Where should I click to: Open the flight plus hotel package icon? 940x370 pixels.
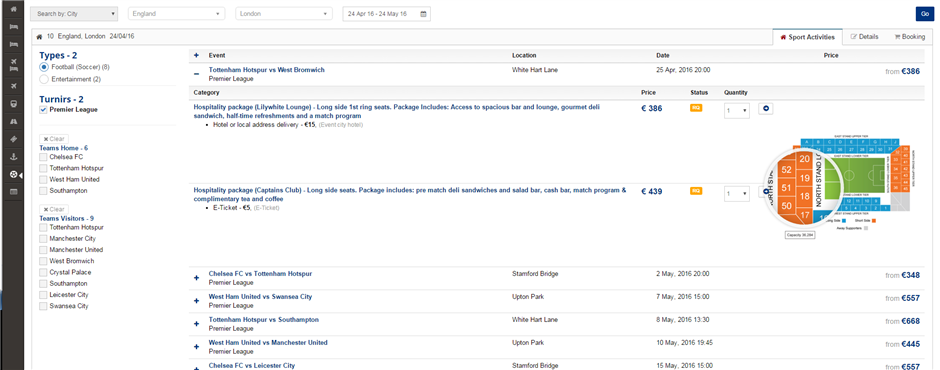(x=14, y=65)
